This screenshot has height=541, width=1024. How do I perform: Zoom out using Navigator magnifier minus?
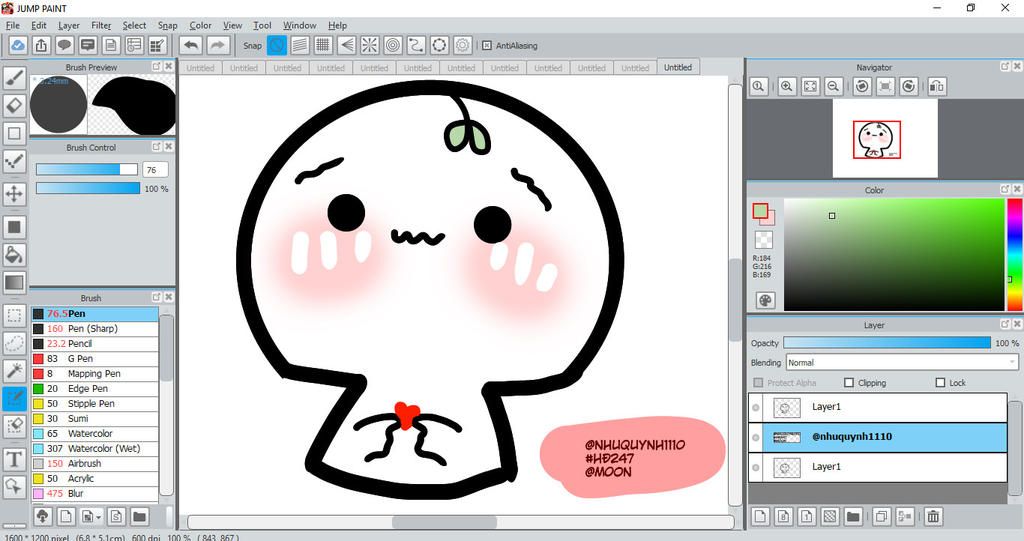pos(833,86)
